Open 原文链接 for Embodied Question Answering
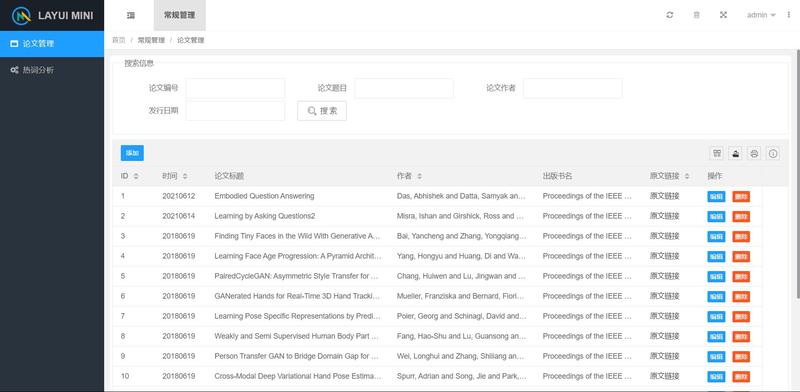The image size is (800, 392). (664, 196)
